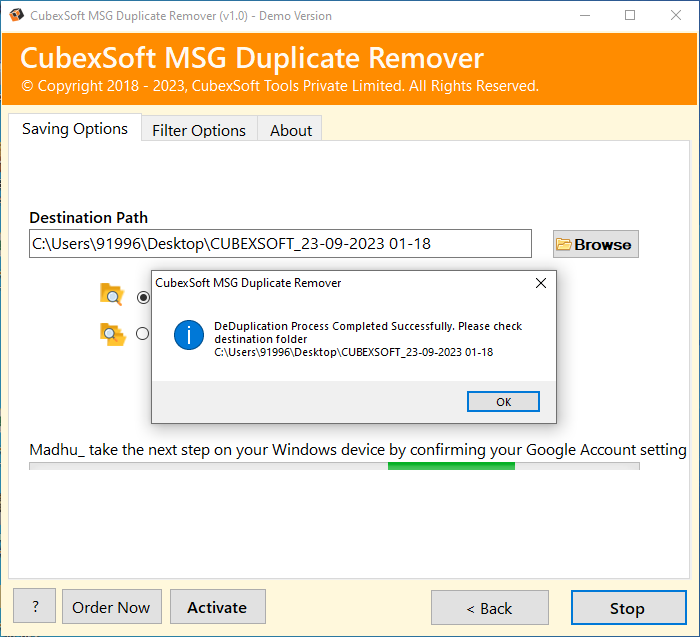Select the Saving Options tab

75,129
